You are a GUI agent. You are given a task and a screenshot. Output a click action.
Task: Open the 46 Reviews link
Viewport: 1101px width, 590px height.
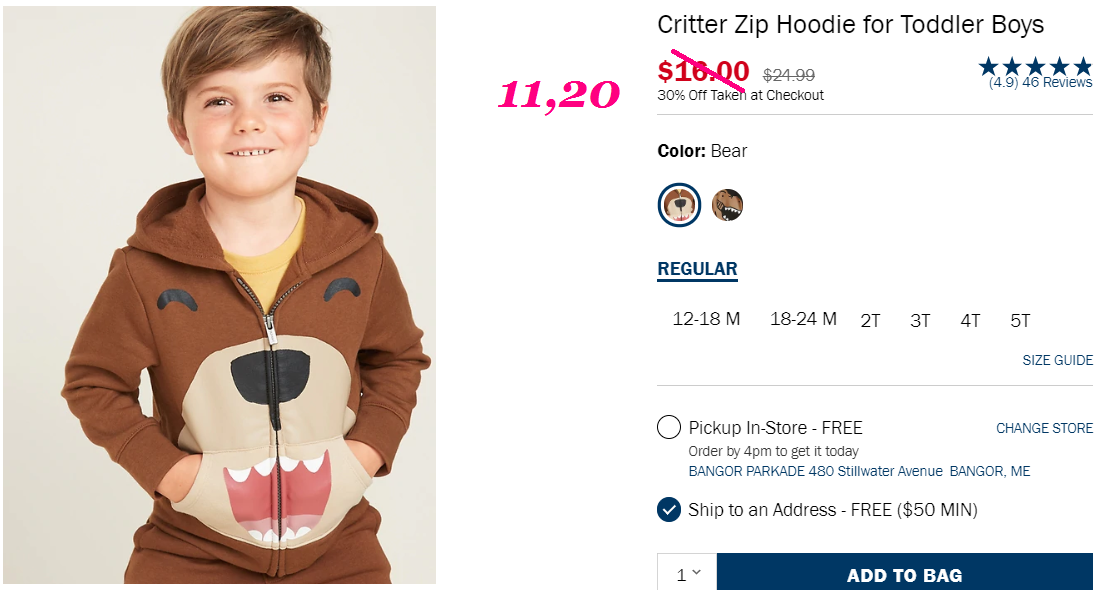click(x=1057, y=83)
